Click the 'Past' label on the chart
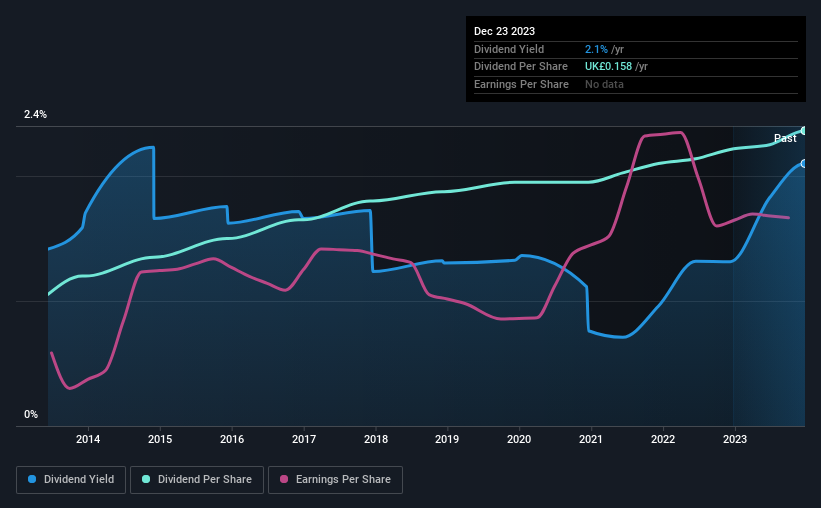Image resolution: width=821 pixels, height=508 pixels. pyautogui.click(x=785, y=138)
